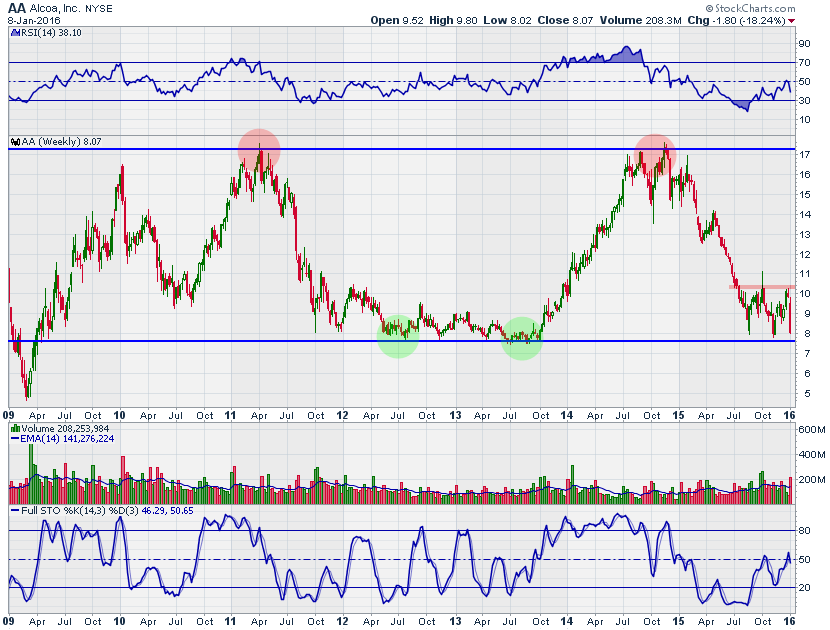Open the StockCharts.com copyright link
This screenshot has height=630, width=830.
(x=750, y=8)
